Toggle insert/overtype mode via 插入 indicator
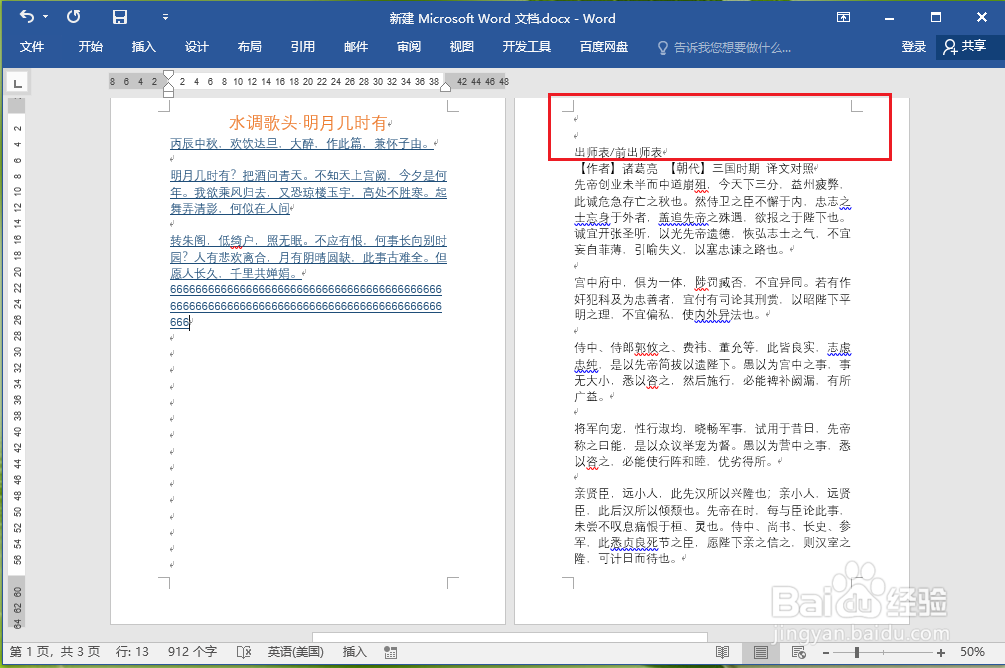The image size is (1005, 668). click(x=355, y=651)
